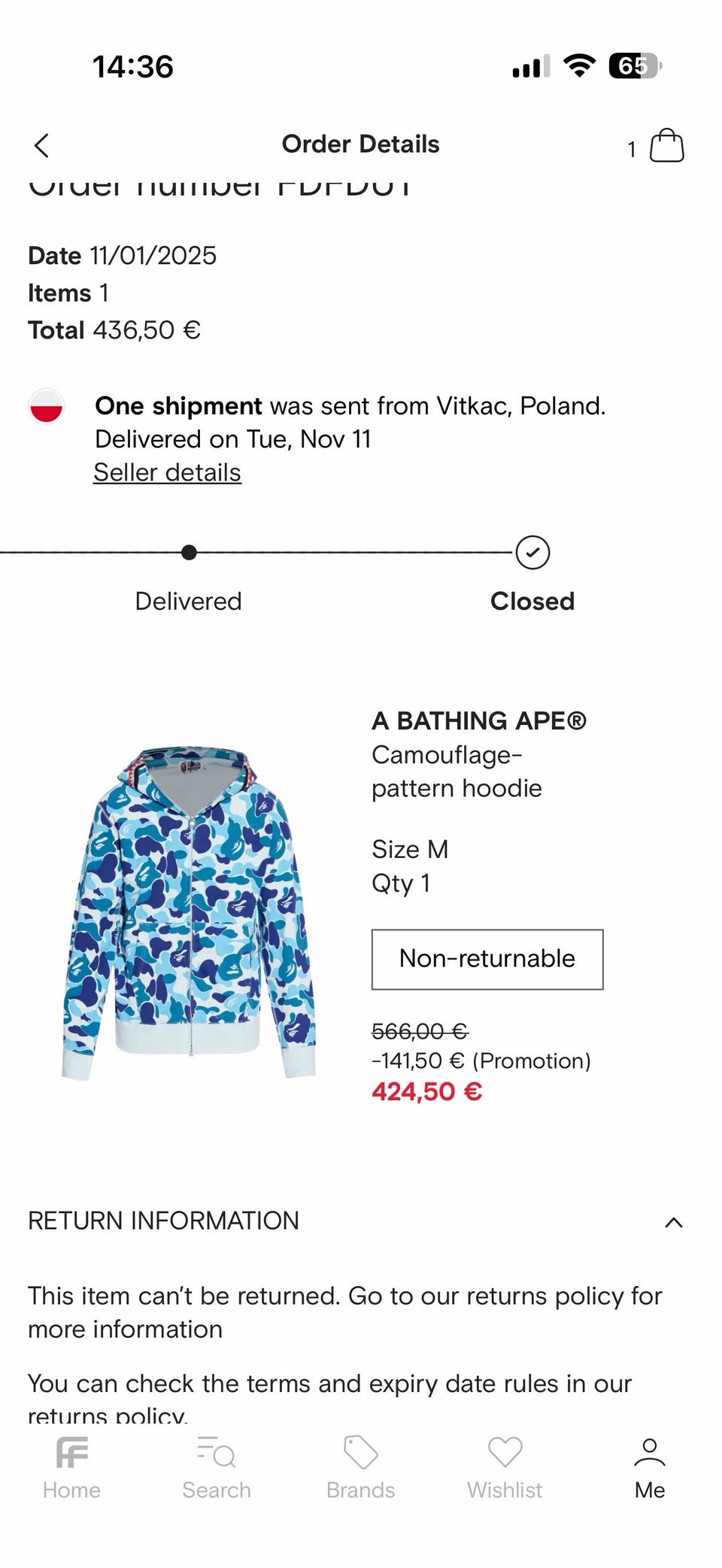The width and height of the screenshot is (722, 1568).
Task: Open the camouflage hoodie product image
Action: click(x=190, y=913)
